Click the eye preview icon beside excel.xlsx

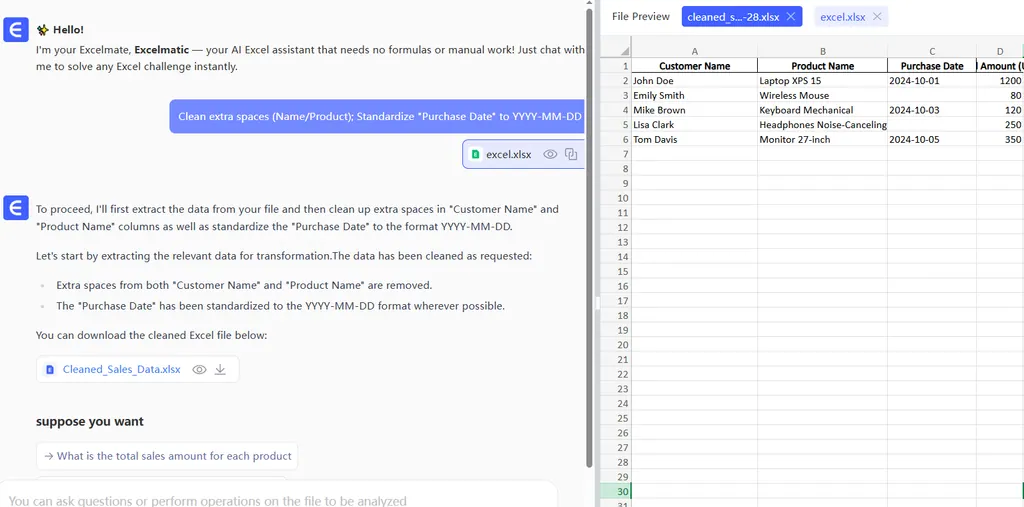pyautogui.click(x=550, y=154)
